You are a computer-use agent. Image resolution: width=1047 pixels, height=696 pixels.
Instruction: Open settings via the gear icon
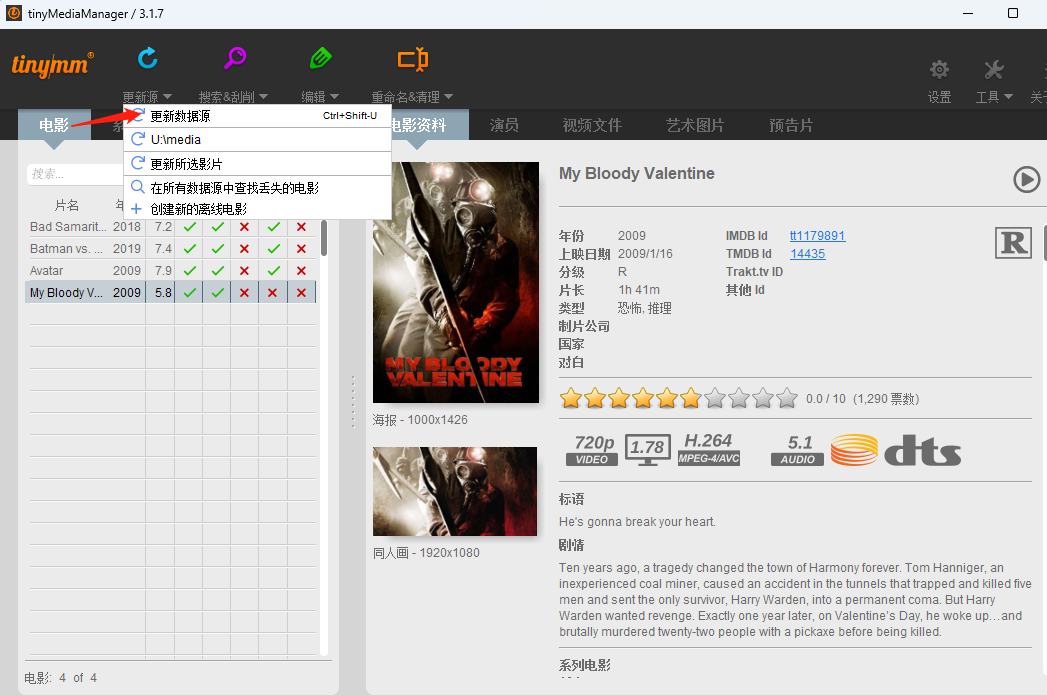point(939,69)
